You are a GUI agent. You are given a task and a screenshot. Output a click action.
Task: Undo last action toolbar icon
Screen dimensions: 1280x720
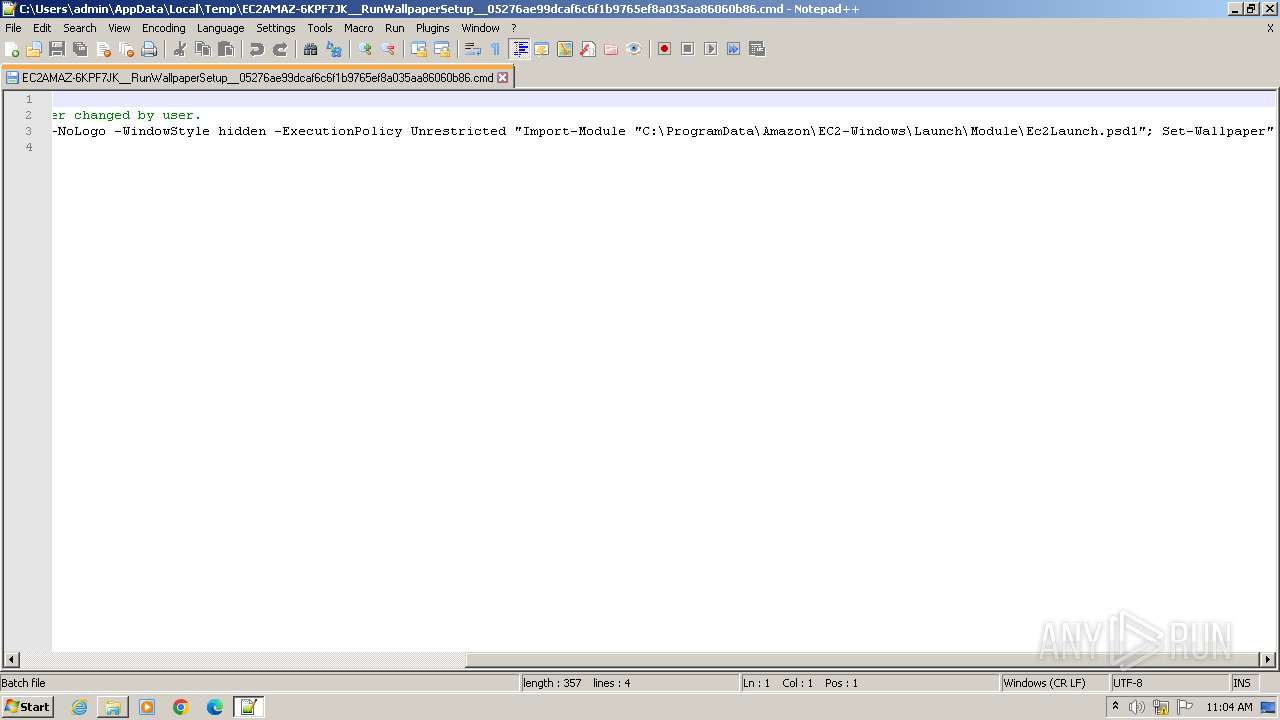coord(257,49)
